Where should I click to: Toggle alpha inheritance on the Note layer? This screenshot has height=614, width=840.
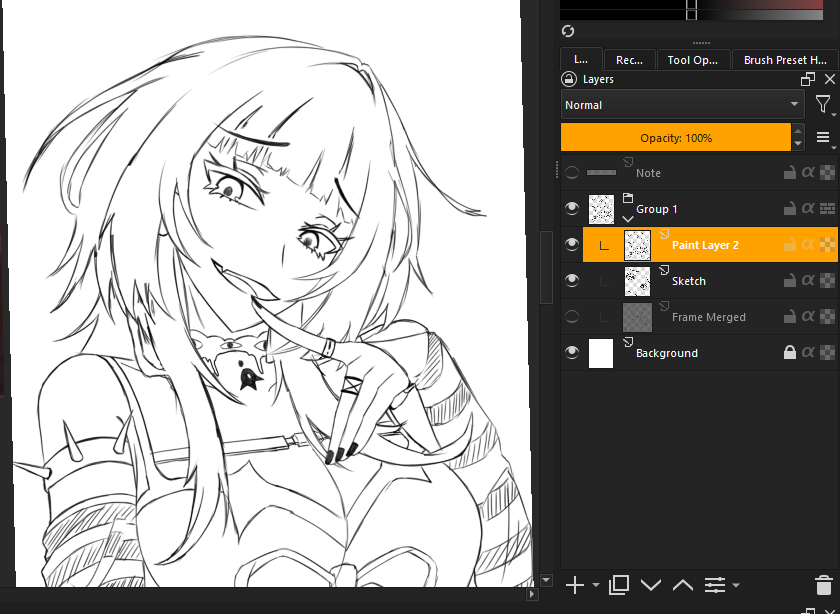tap(827, 173)
